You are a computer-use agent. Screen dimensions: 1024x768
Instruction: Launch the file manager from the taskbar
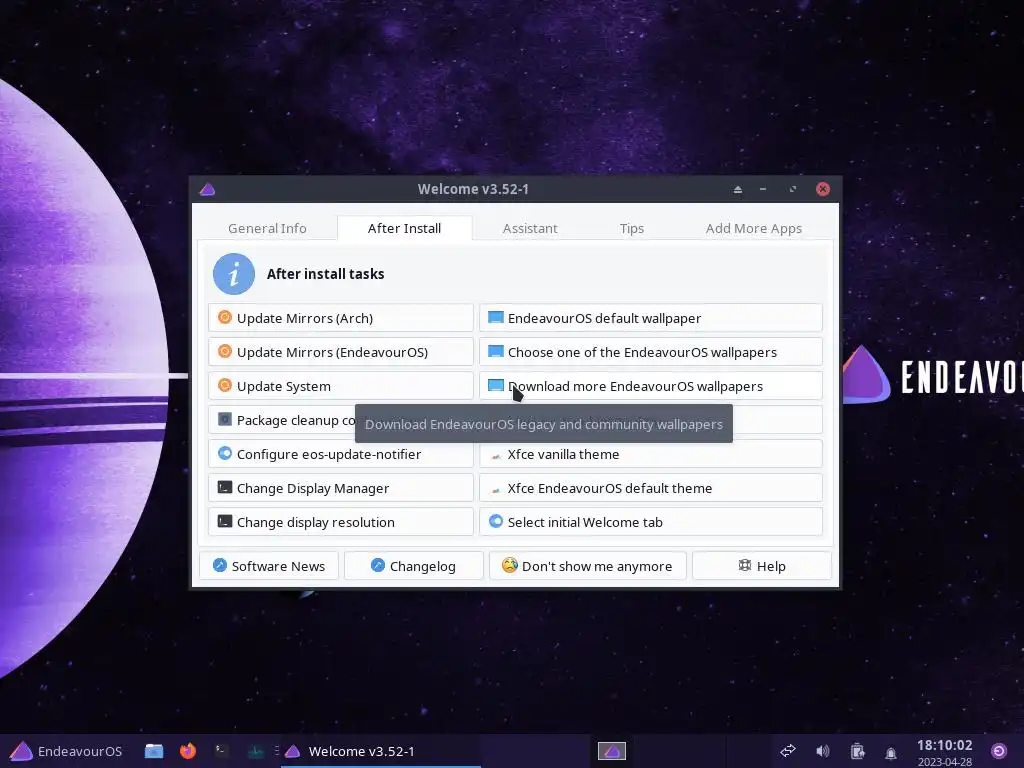[x=154, y=751]
